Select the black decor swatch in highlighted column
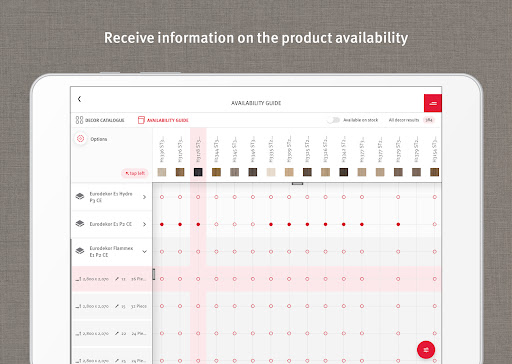 point(198,172)
